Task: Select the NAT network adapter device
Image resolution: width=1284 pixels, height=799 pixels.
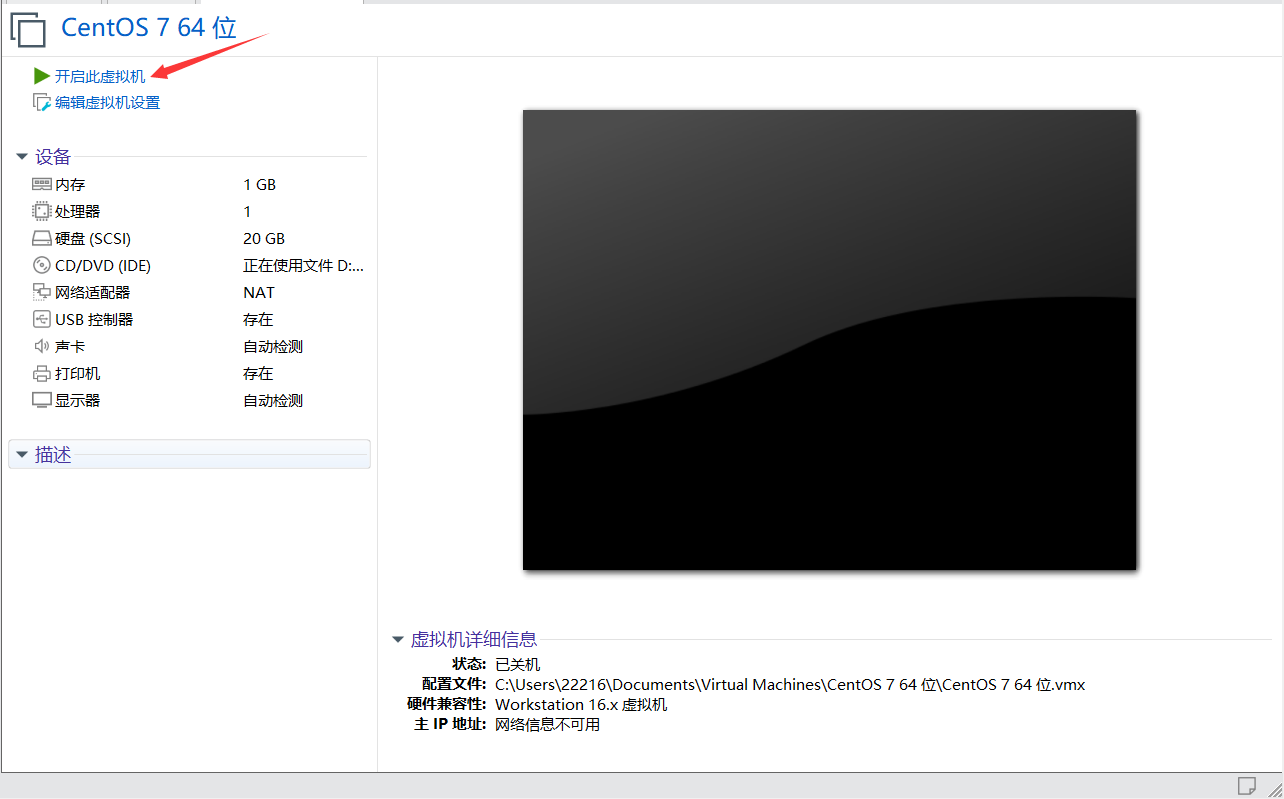Action: (90, 292)
